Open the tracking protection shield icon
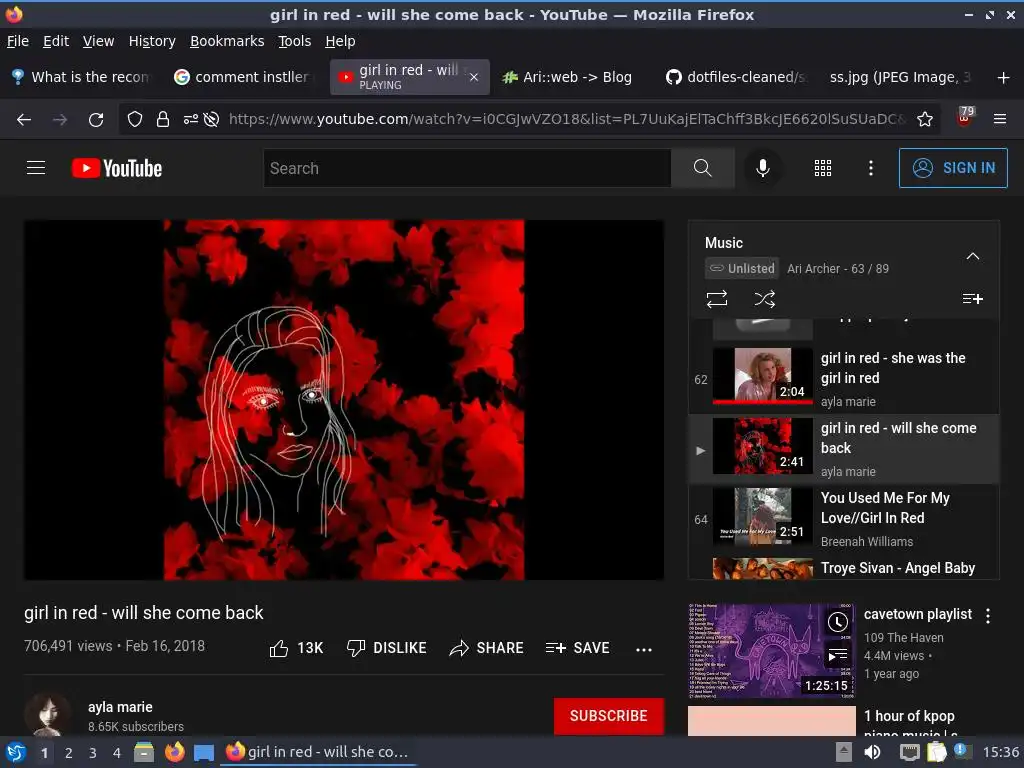The width and height of the screenshot is (1024, 768). 135,119
